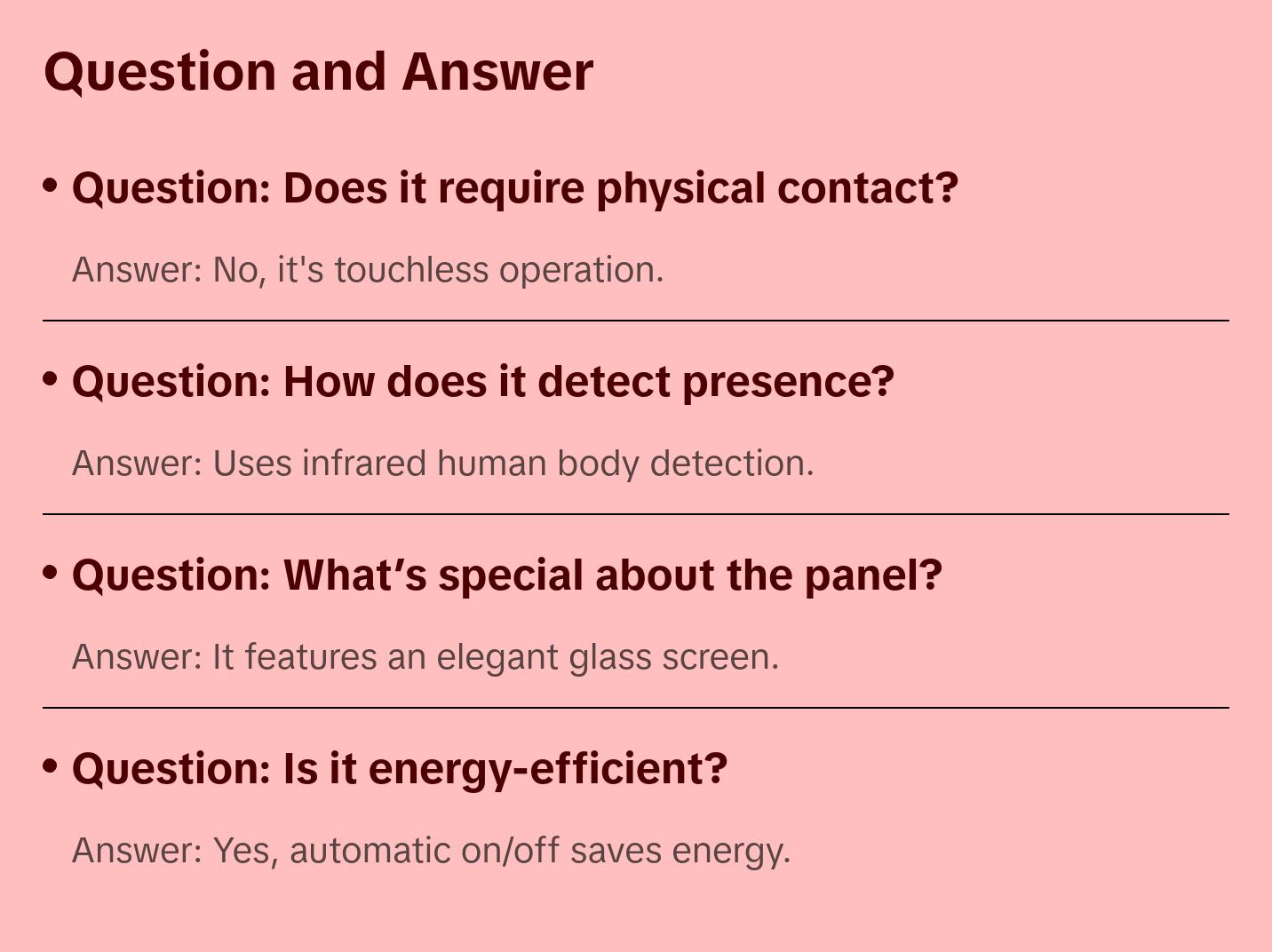The width and height of the screenshot is (1272, 952).
Task: Click the divider below the glass screen answer
Action: click(636, 708)
